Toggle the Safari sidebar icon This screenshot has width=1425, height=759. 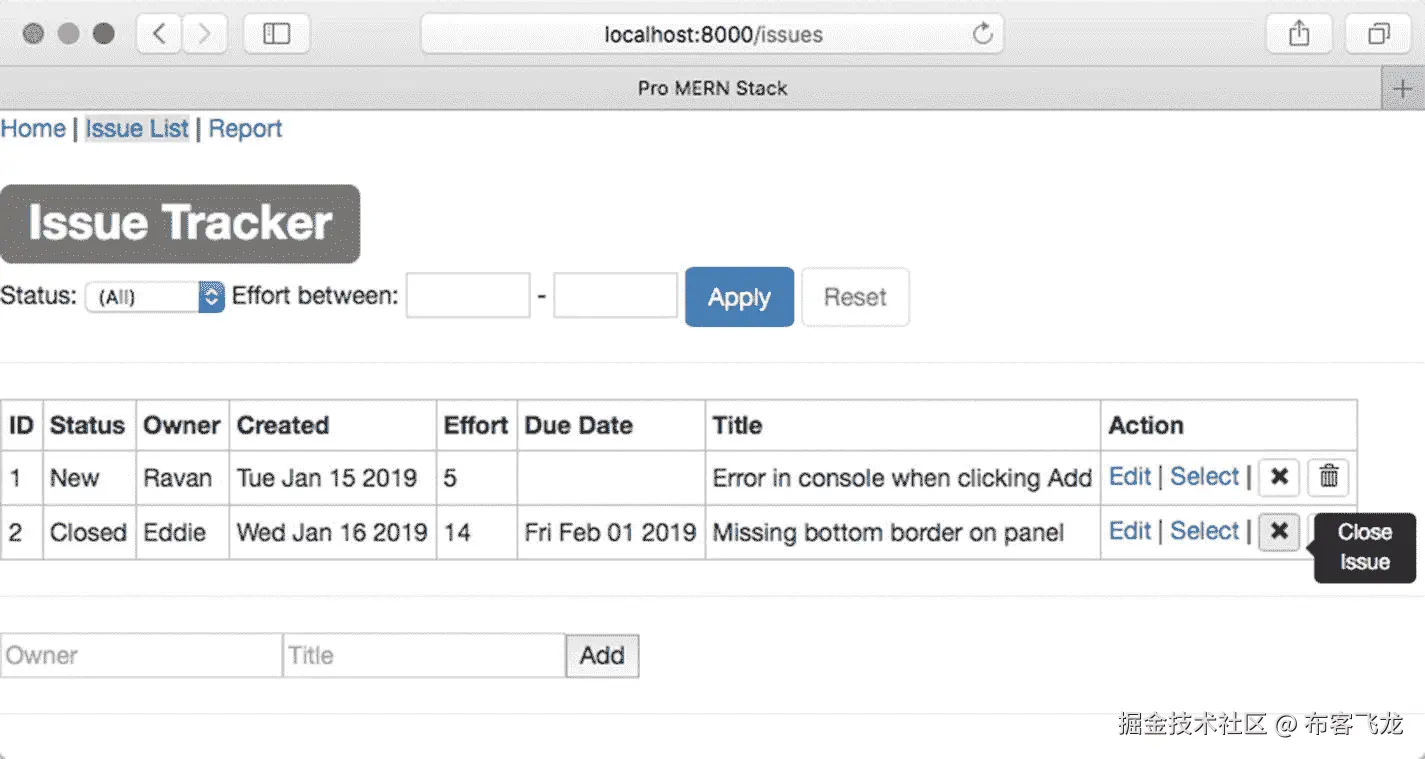pyautogui.click(x=276, y=34)
